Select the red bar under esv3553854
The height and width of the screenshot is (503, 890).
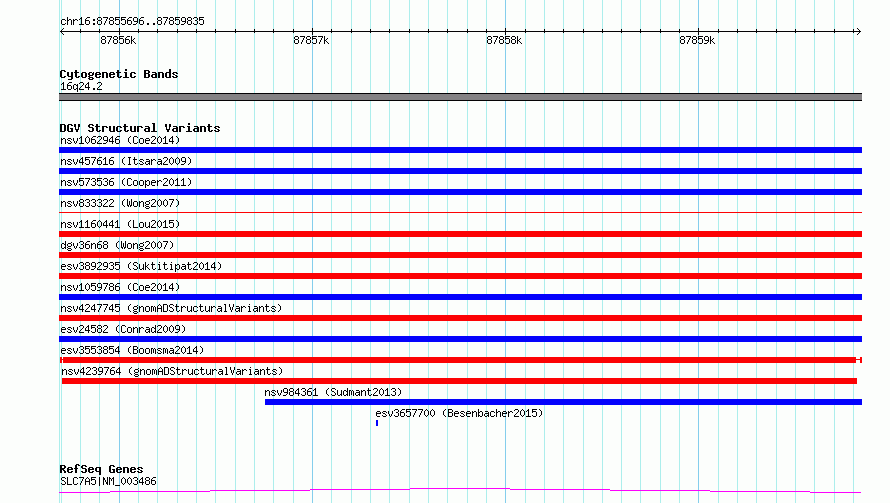click(460, 360)
